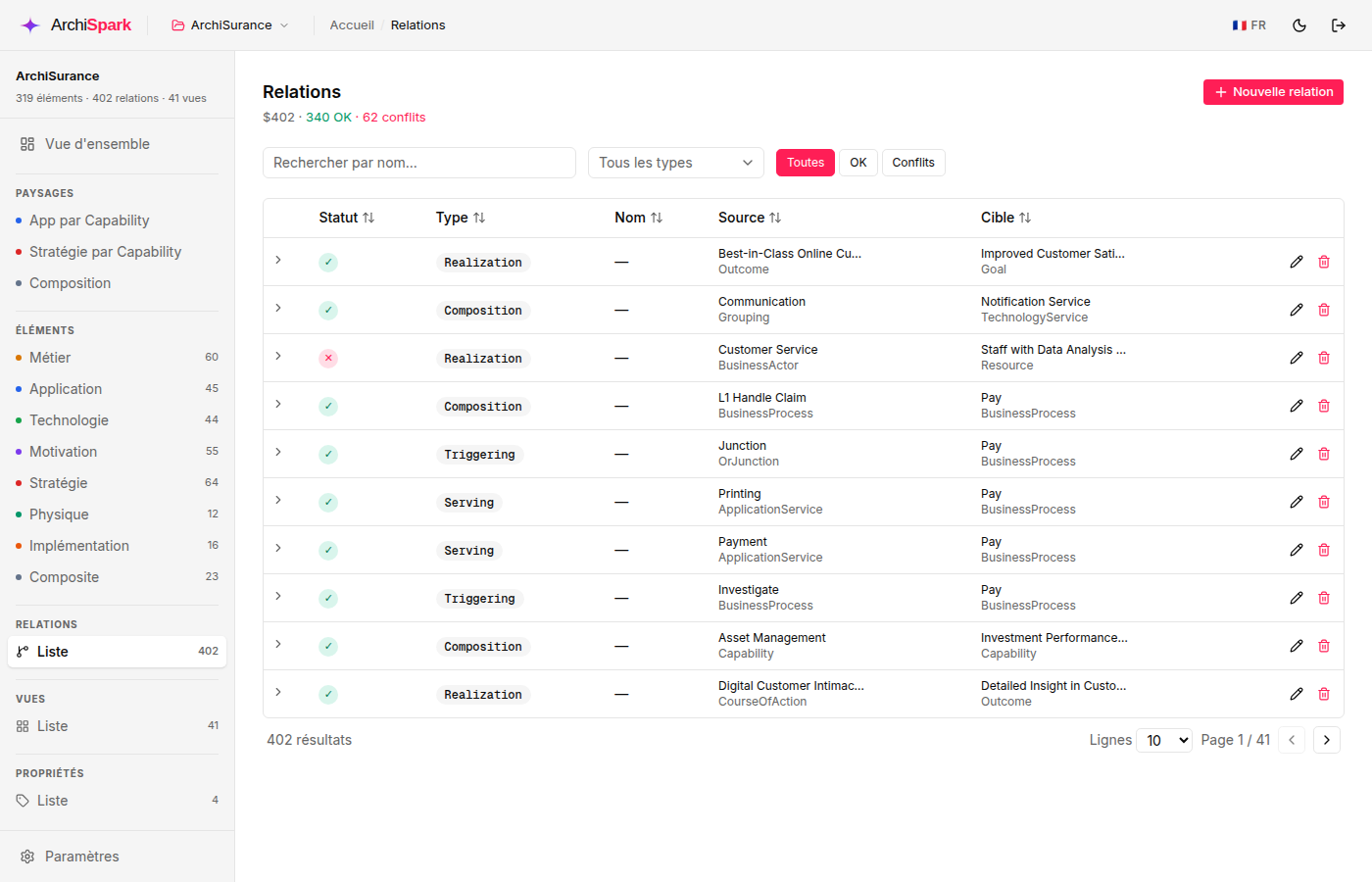Click pencil icon for Asset Management row
The height and width of the screenshot is (882, 1372).
(1297, 646)
